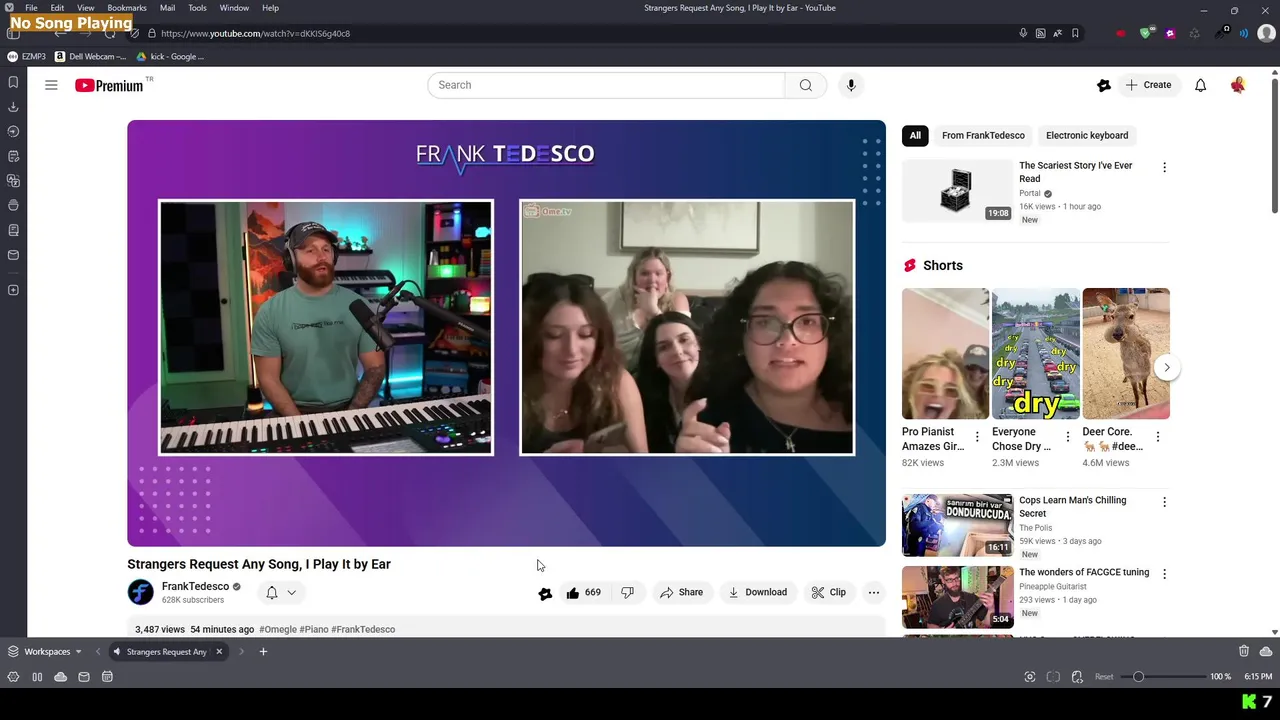Click the Download button
The image size is (1280, 720).
(757, 593)
